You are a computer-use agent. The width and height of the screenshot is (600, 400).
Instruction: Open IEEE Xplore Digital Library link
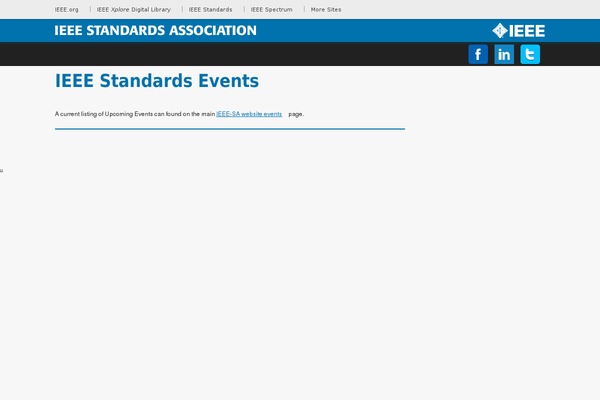[x=134, y=10]
